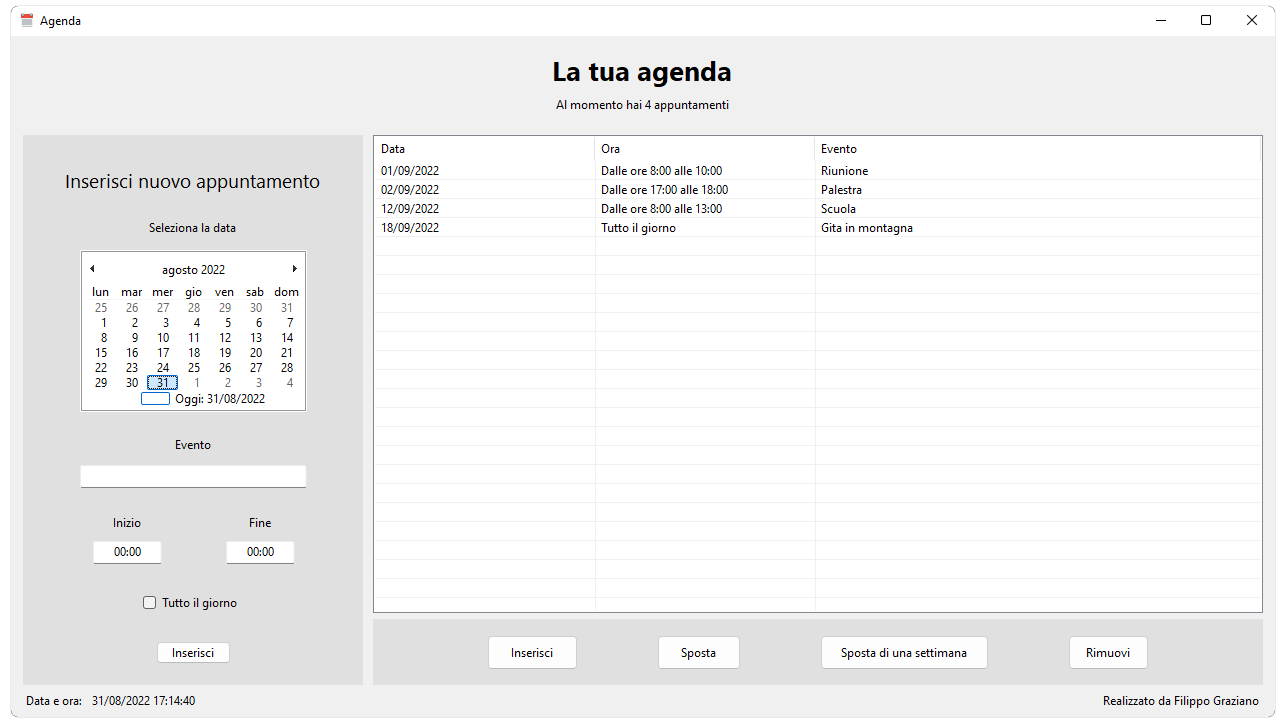1280x720 pixels.
Task: Click the Fine time field
Action: pos(260,551)
